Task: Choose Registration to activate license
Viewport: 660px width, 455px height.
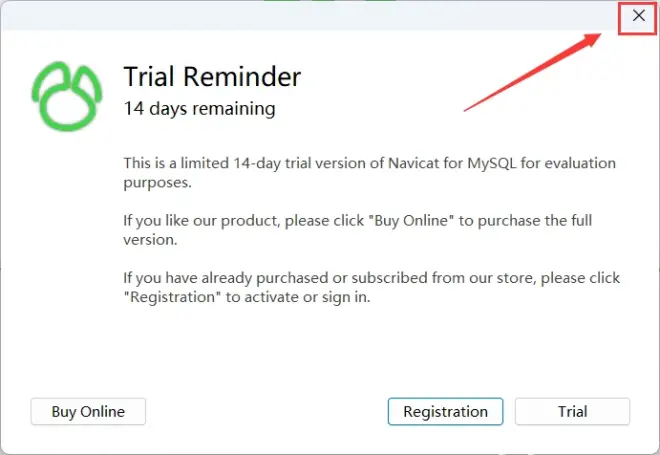Action: 445,411
